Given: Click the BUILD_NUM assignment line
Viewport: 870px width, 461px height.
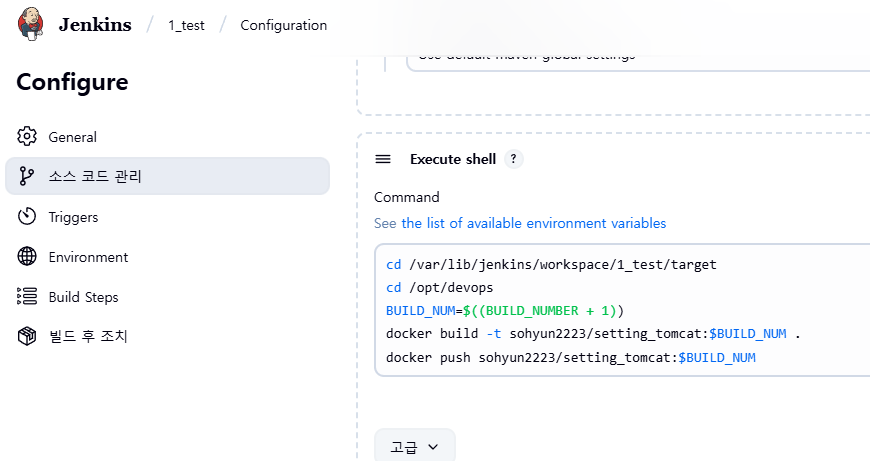Looking at the screenshot, I should [x=505, y=311].
